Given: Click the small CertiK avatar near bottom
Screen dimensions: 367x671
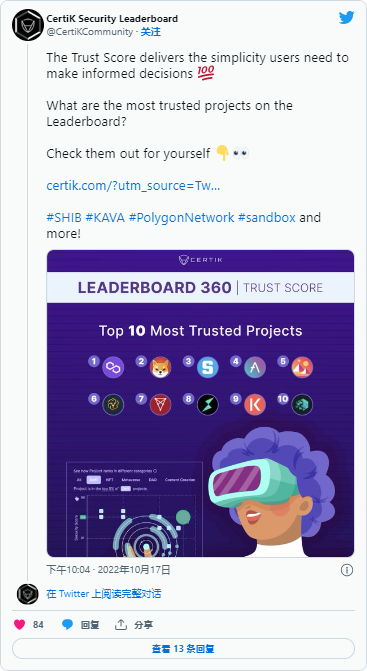Looking at the screenshot, I should (x=28, y=594).
